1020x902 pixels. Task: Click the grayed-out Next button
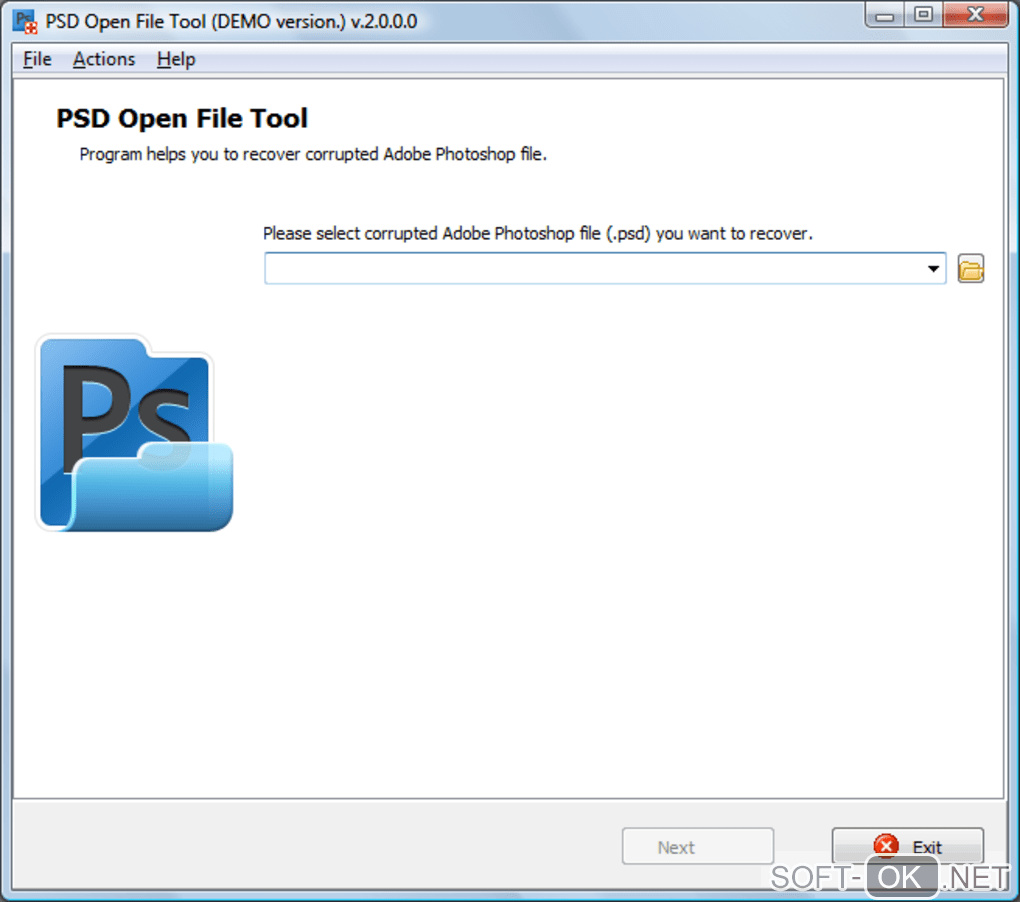tap(697, 846)
